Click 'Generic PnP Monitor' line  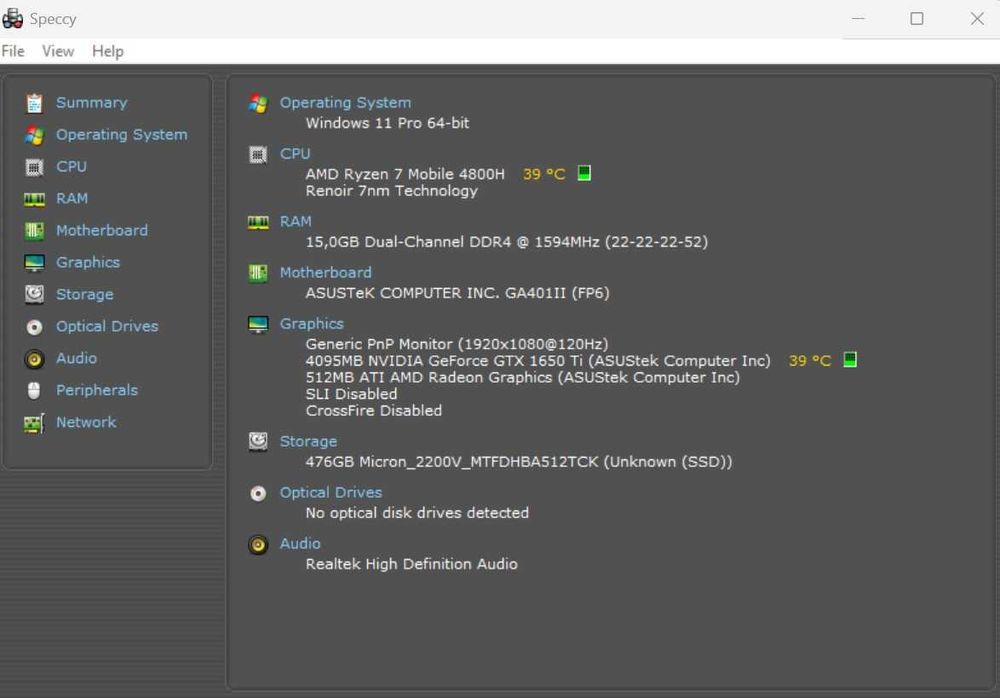pyautogui.click(x=457, y=344)
